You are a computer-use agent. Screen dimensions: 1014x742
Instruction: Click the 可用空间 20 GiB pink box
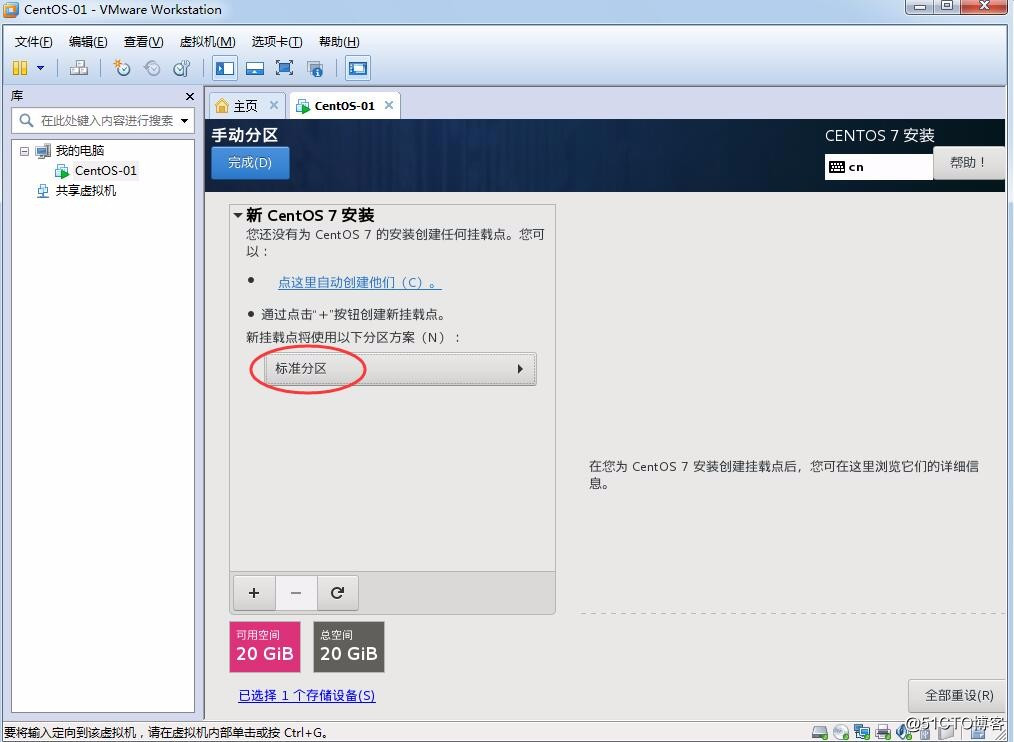point(265,647)
